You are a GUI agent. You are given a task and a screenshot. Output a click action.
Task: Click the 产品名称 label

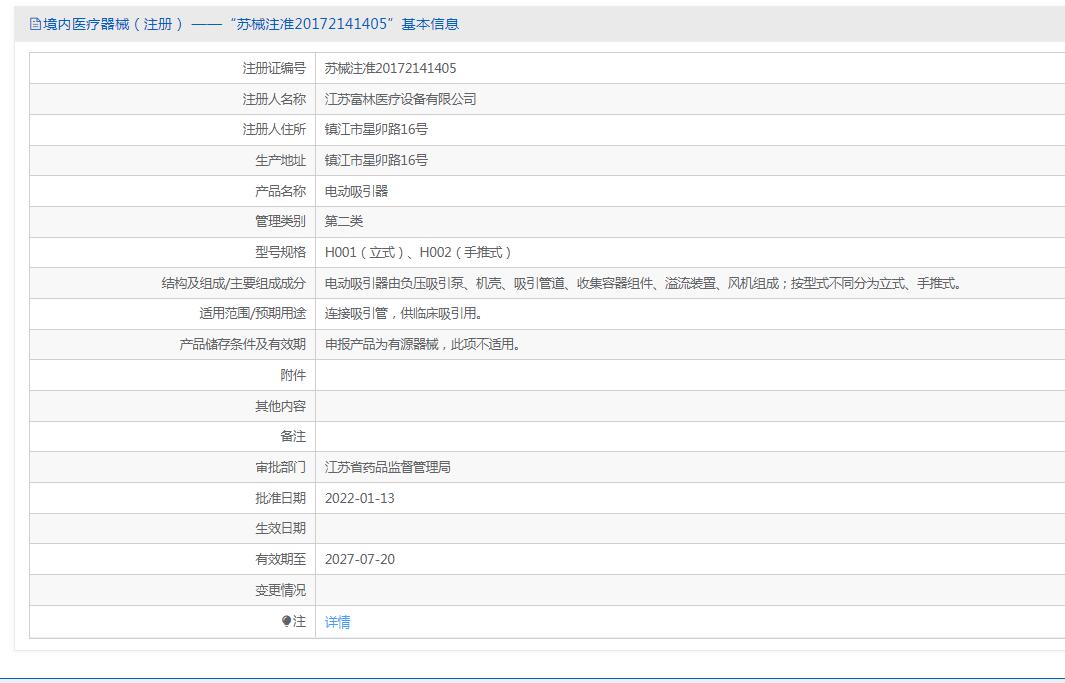point(281,191)
